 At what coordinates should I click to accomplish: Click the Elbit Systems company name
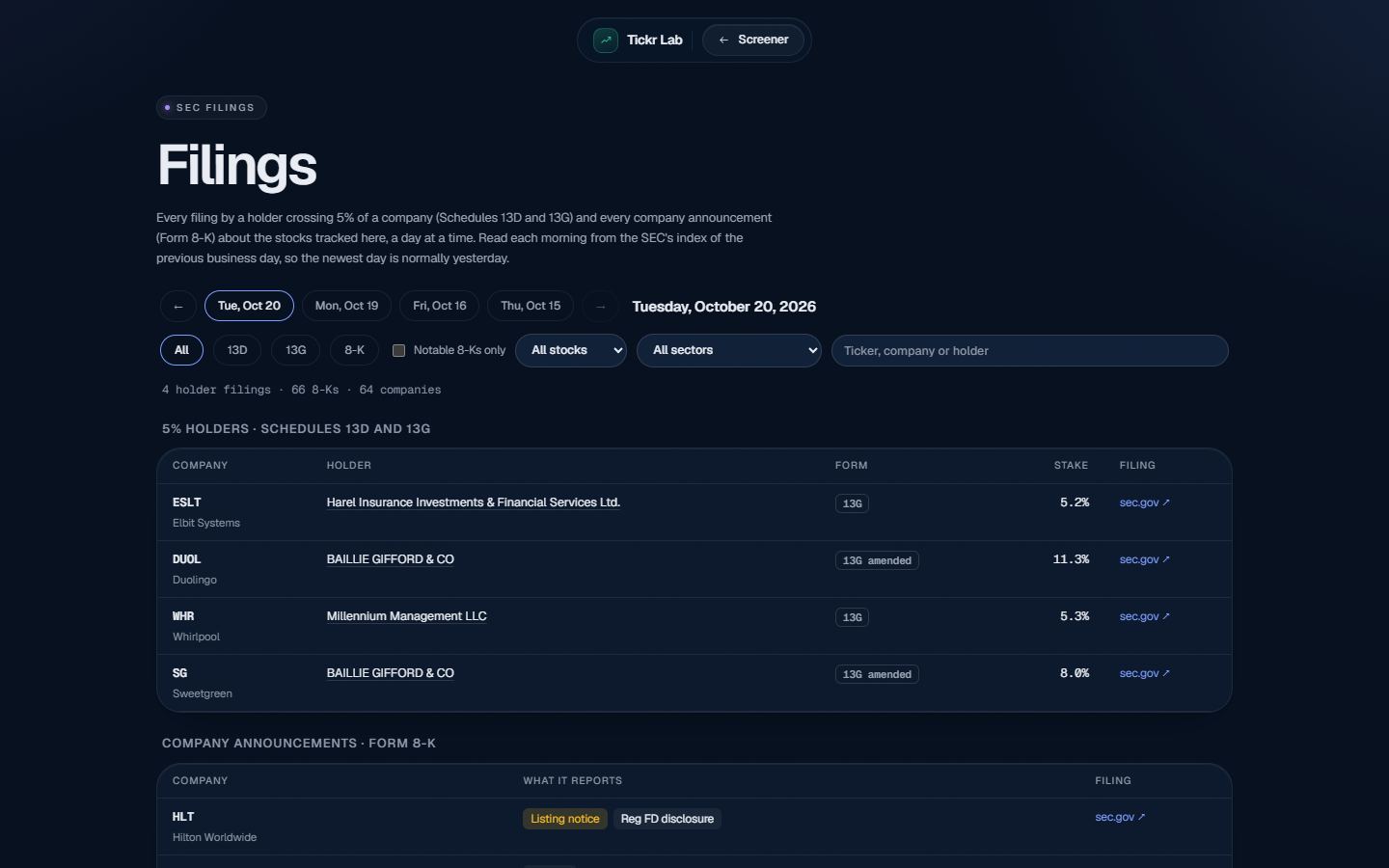206,523
